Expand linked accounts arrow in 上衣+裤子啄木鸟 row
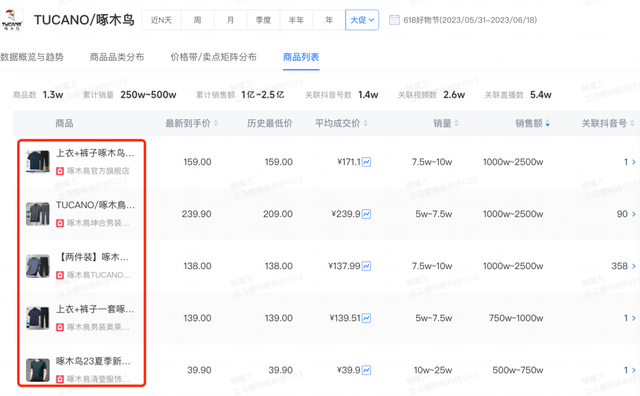 tap(633, 162)
